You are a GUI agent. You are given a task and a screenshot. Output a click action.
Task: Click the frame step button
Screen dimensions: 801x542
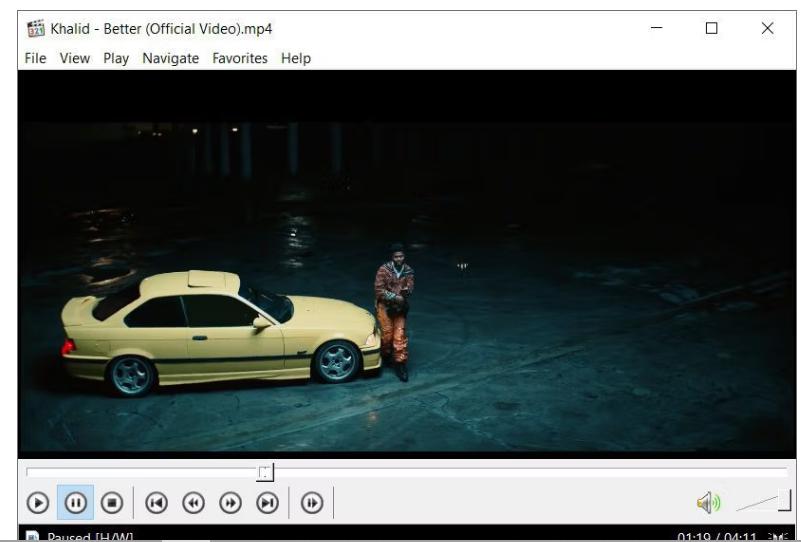tap(311, 503)
